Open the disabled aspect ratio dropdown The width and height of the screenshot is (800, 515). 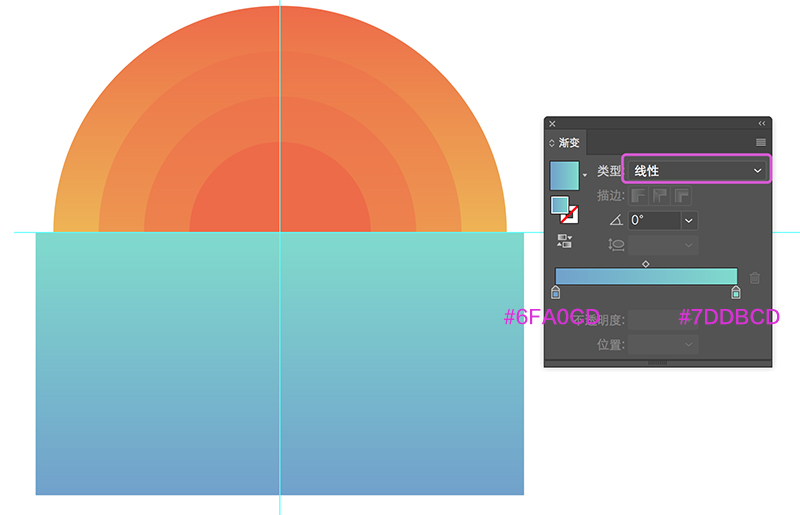663,245
